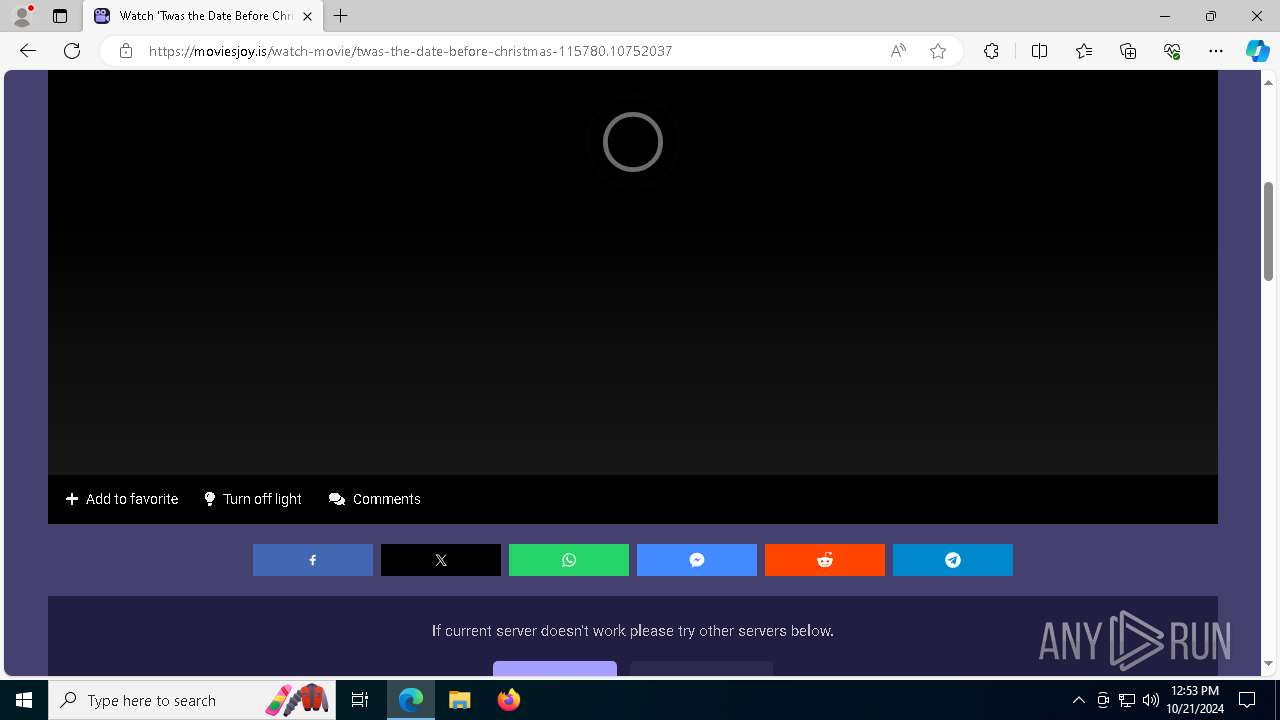The height and width of the screenshot is (720, 1280).
Task: Close the current browser tab
Action: click(x=308, y=16)
